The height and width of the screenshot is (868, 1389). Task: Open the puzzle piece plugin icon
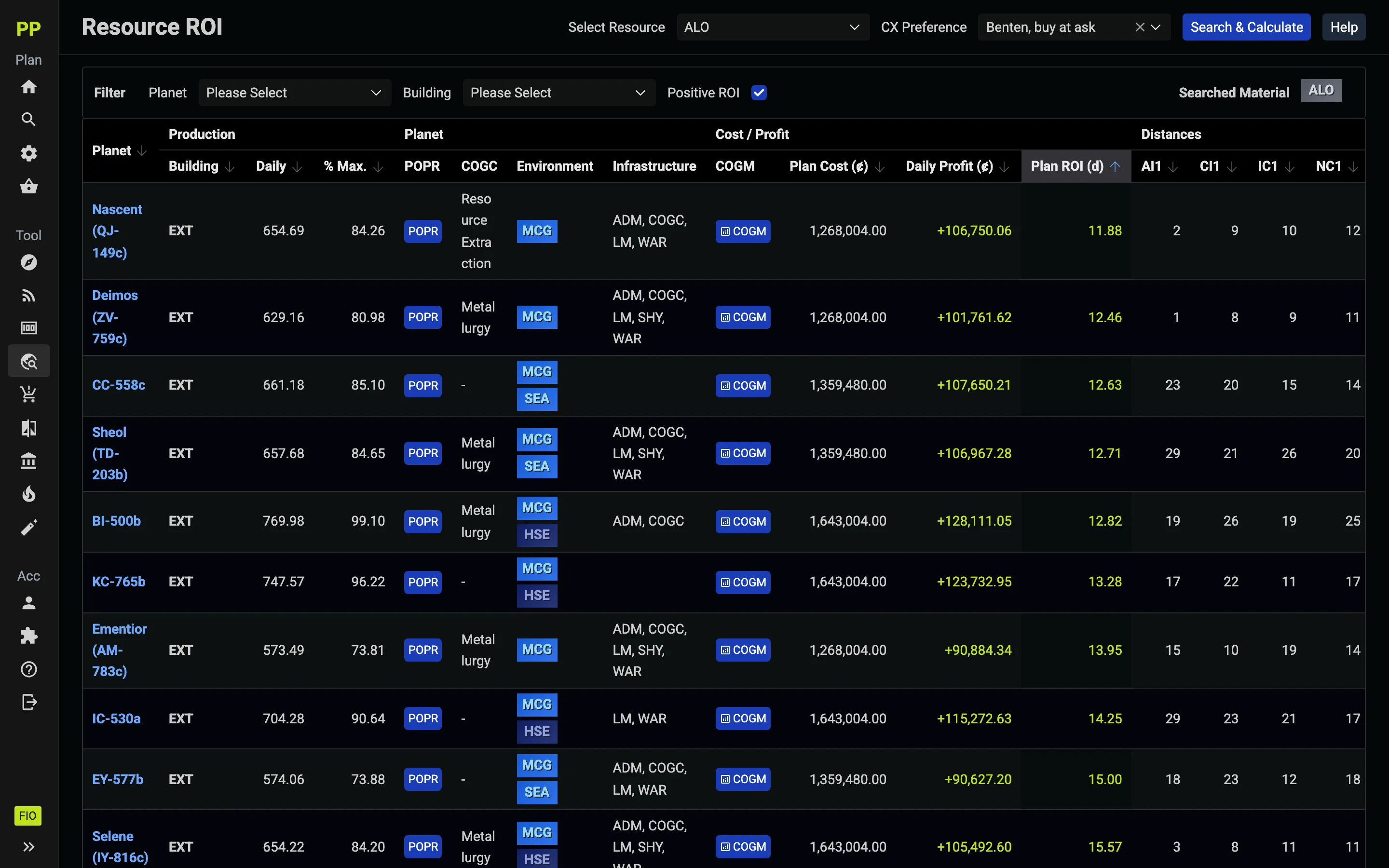tap(29, 636)
